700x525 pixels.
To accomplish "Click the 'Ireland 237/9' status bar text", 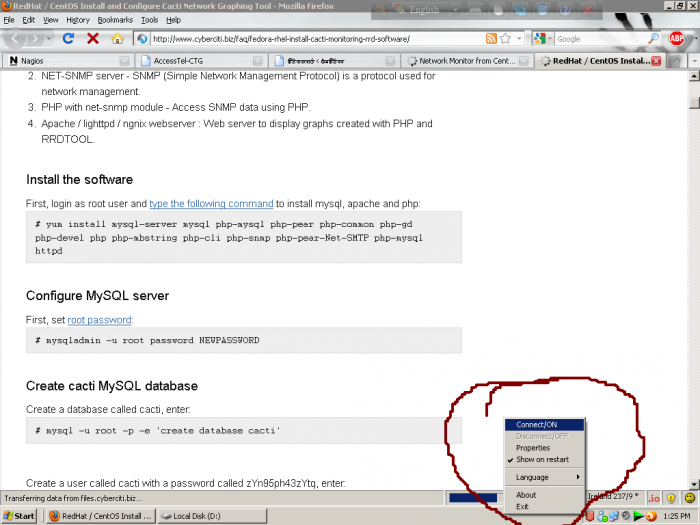I will click(614, 496).
